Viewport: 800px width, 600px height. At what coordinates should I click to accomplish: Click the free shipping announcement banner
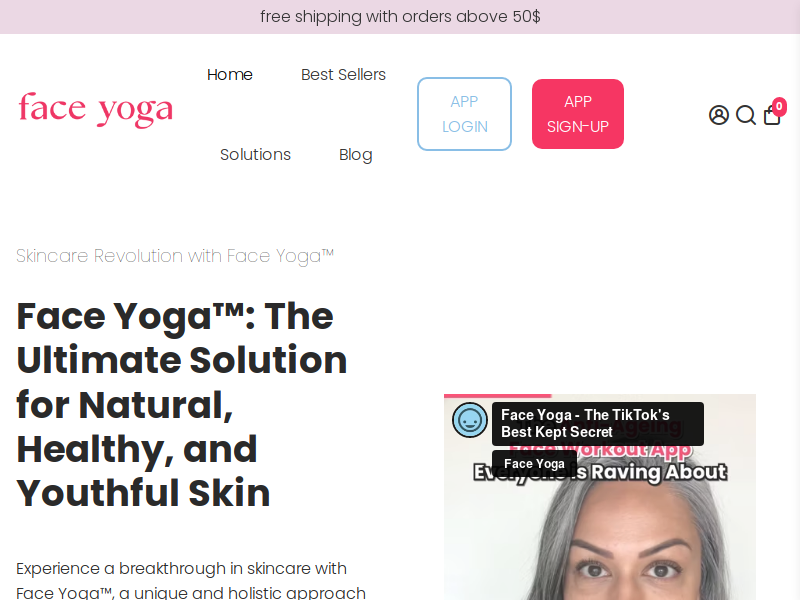(400, 17)
